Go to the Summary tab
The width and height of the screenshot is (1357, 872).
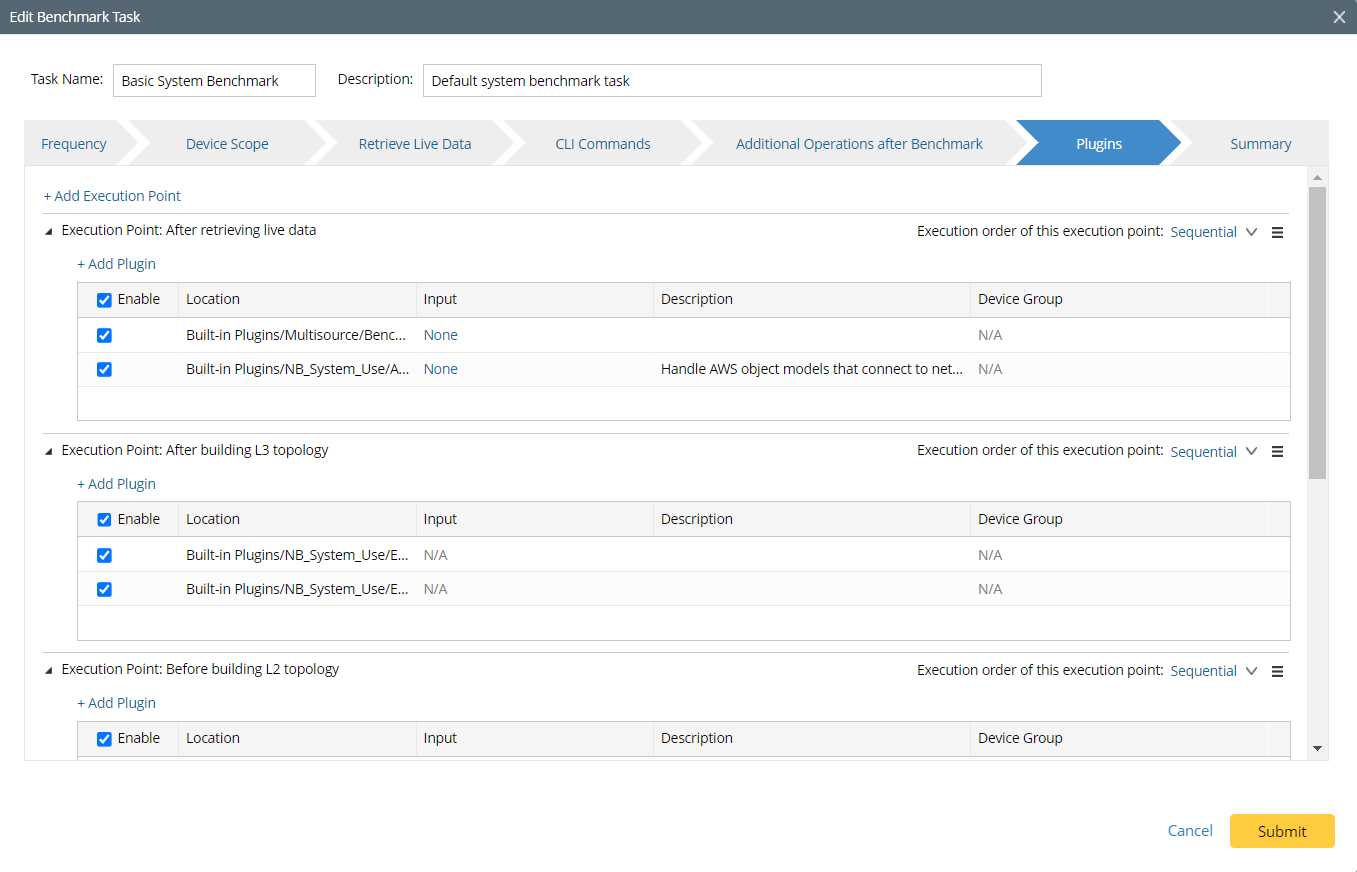(x=1260, y=144)
